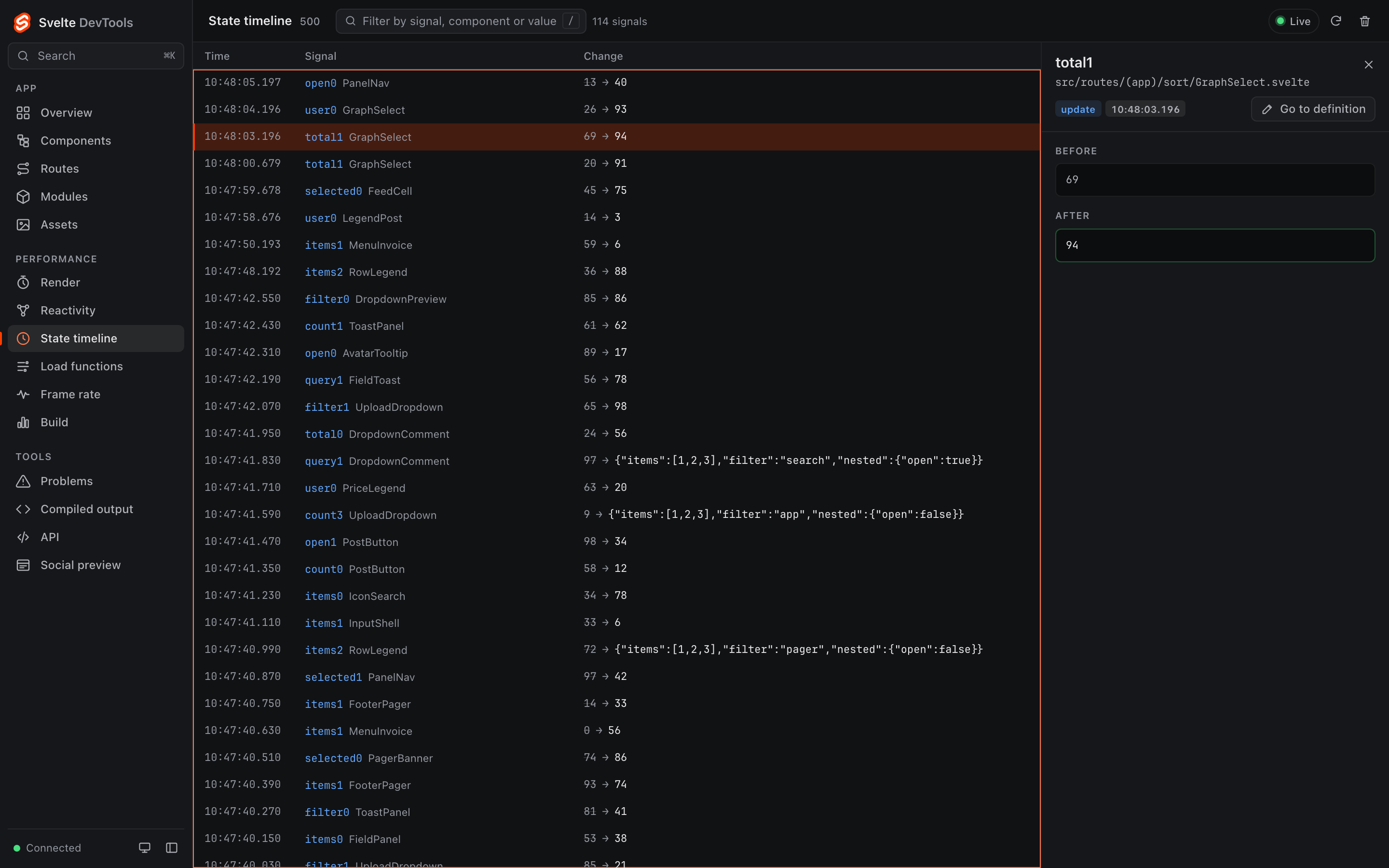This screenshot has height=868, width=1389.
Task: Open the Components section
Action: point(96,141)
